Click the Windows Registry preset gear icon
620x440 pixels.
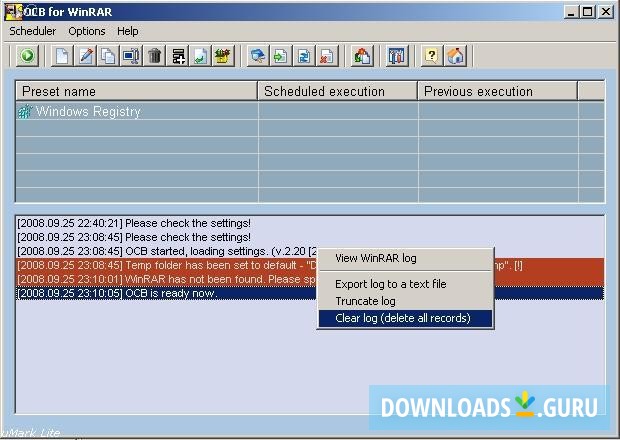click(25, 112)
